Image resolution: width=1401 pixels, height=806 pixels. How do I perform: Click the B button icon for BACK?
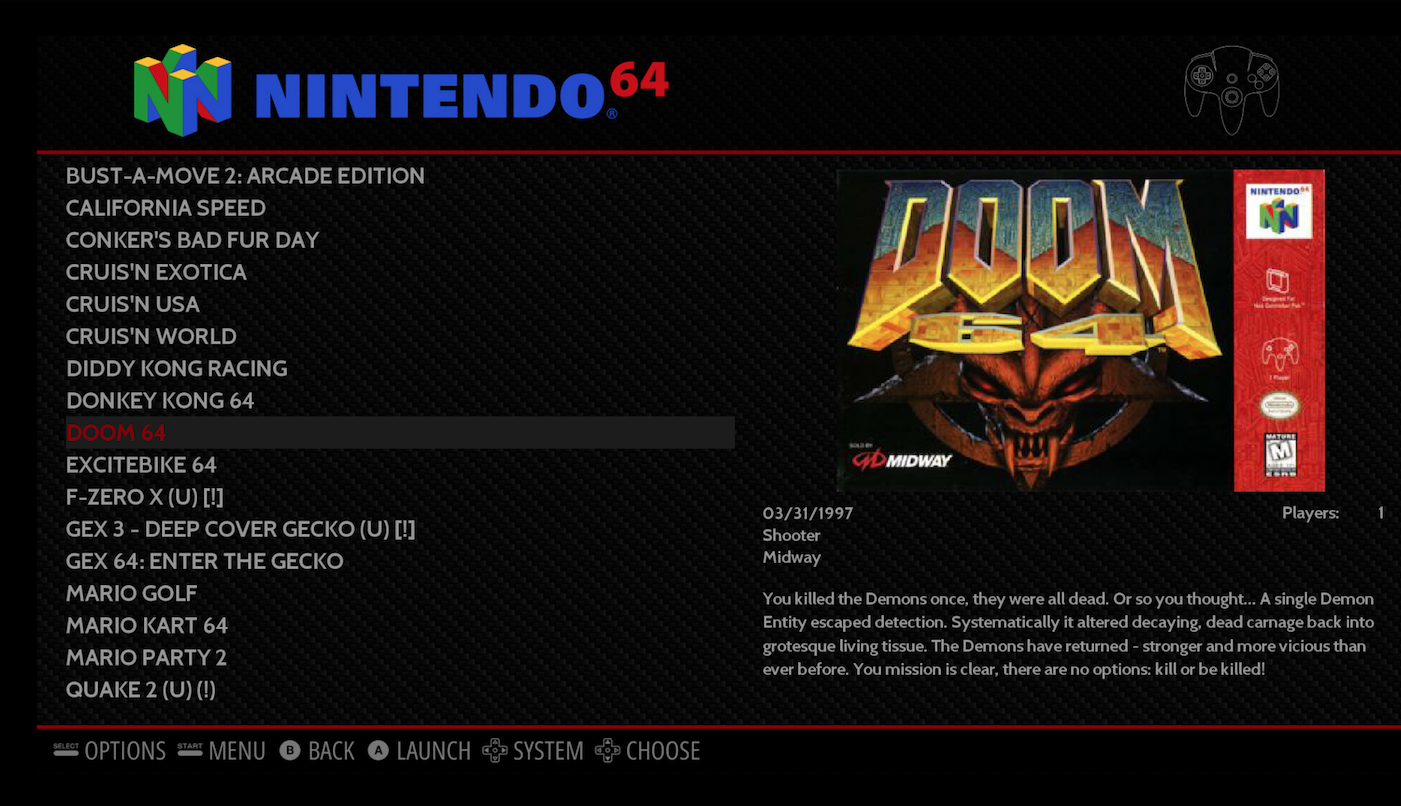[290, 751]
